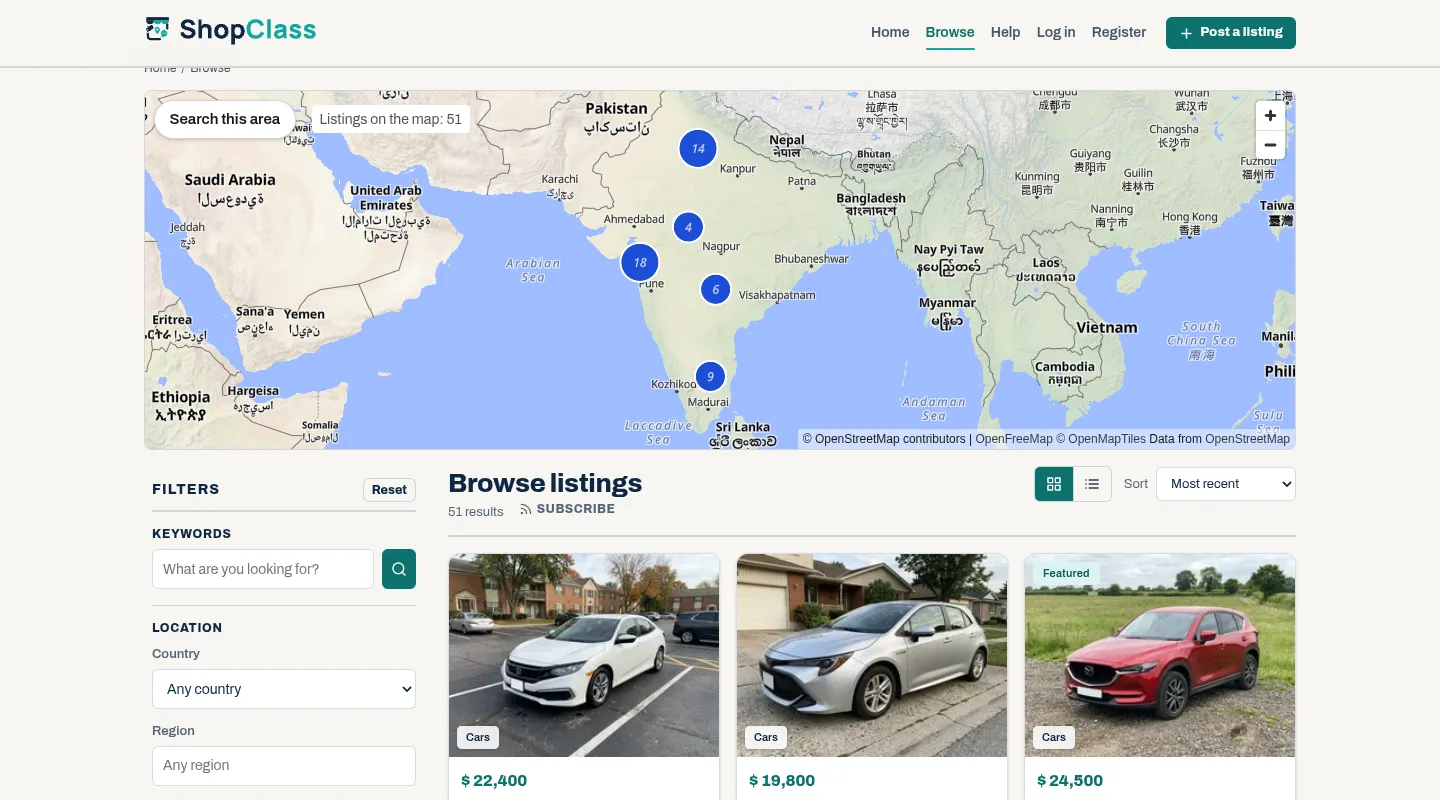Open the white Honda car listing photo
1440x800 pixels.
pos(584,655)
